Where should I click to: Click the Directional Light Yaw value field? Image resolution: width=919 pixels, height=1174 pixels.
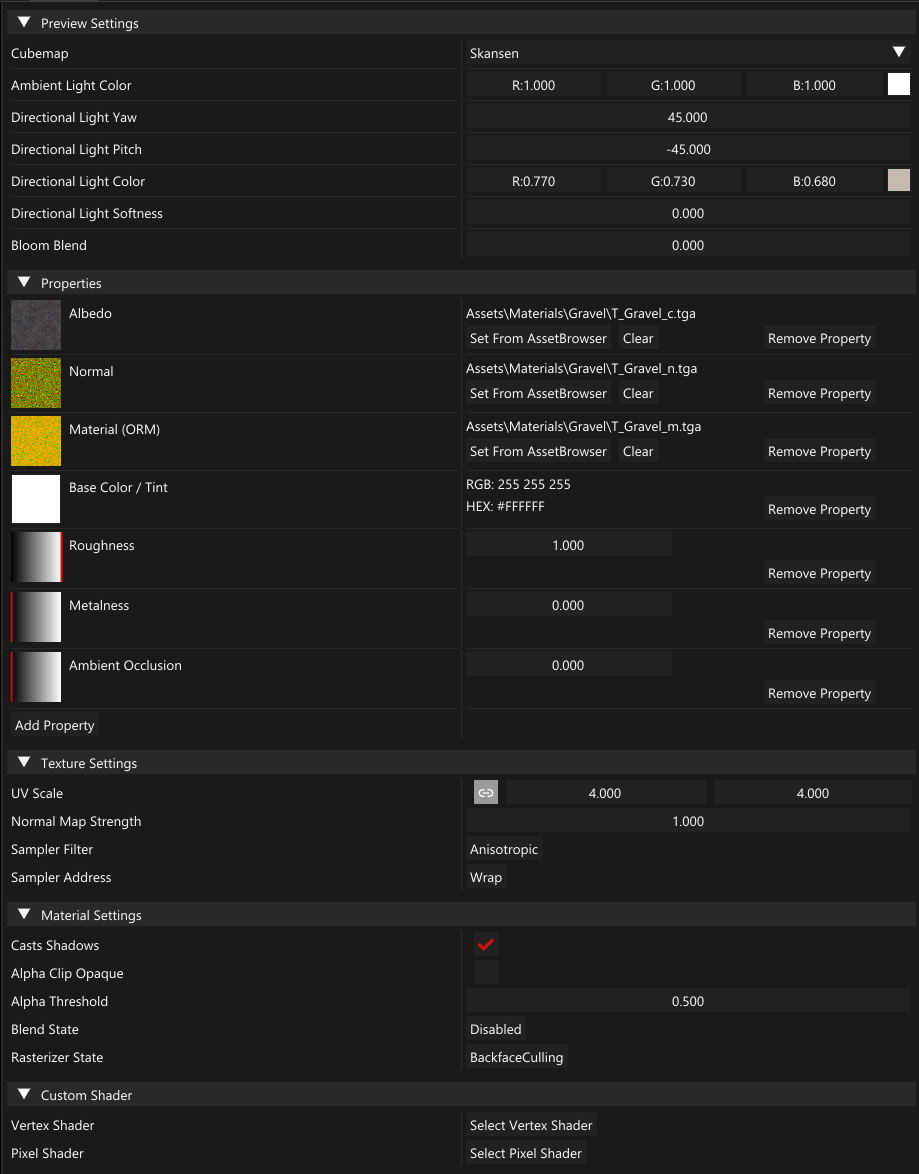point(687,117)
